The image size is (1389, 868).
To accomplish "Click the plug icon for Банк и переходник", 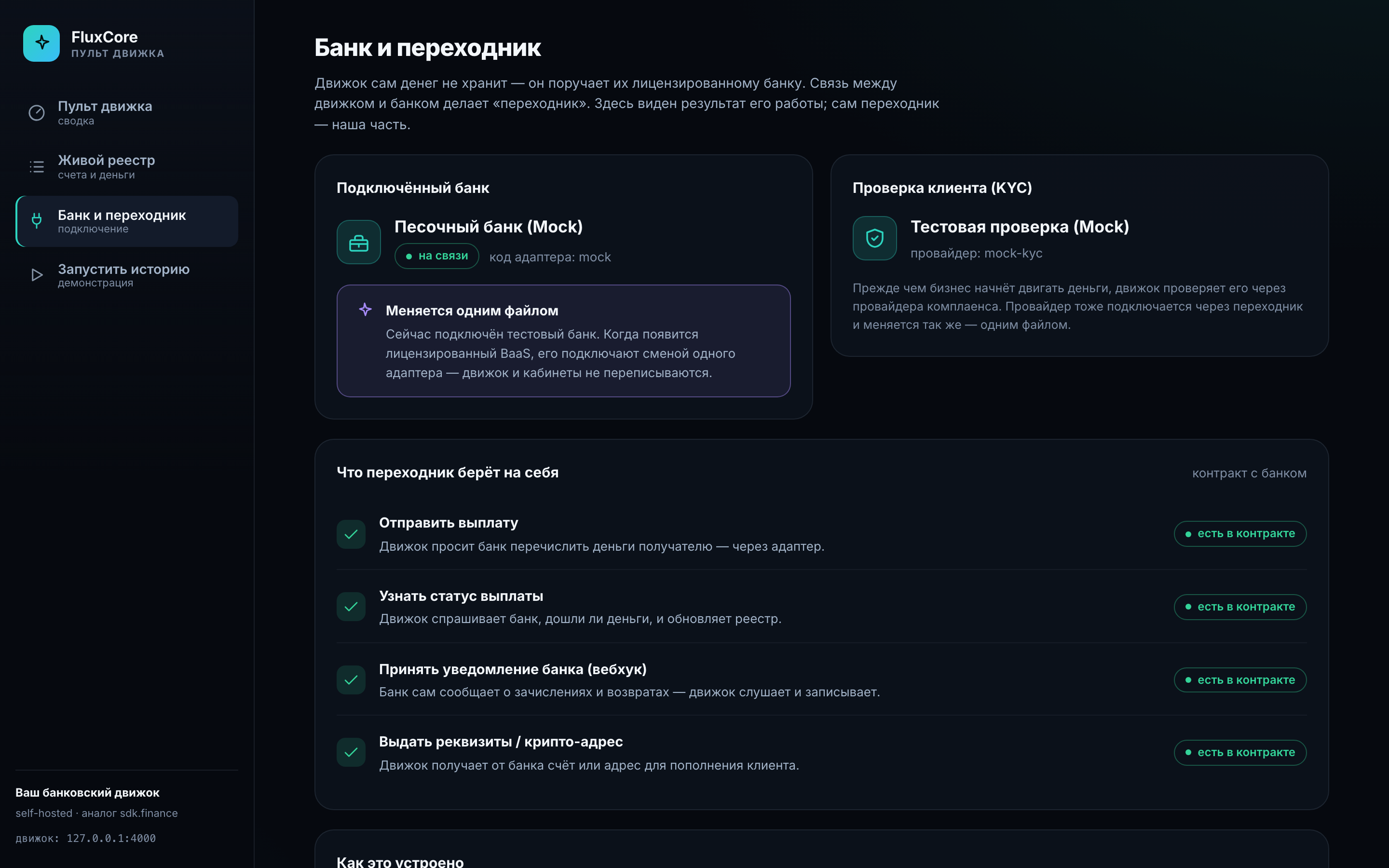I will [37, 221].
